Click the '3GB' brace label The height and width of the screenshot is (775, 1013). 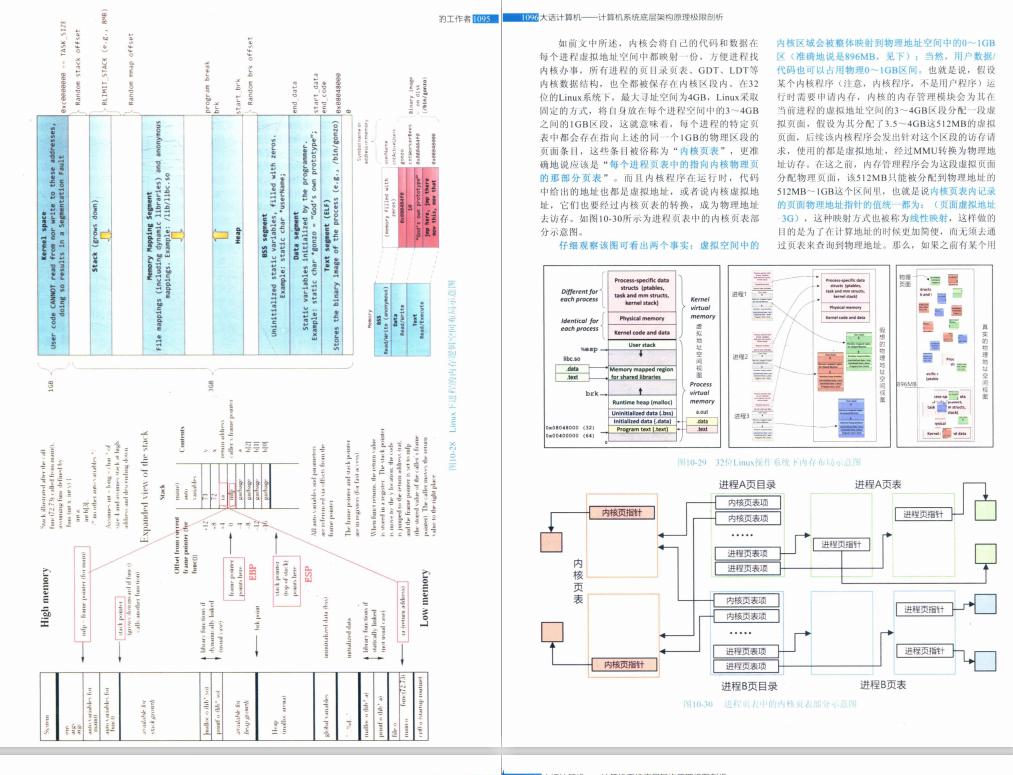[x=211, y=386]
